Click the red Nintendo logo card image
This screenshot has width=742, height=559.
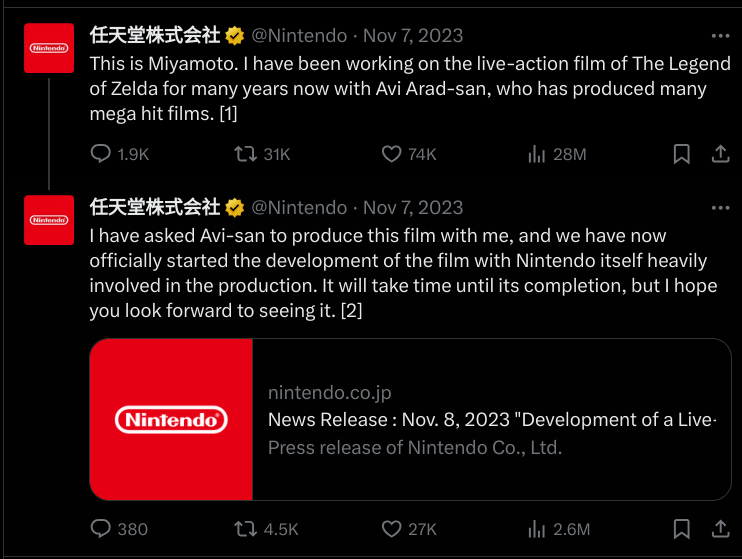171,419
